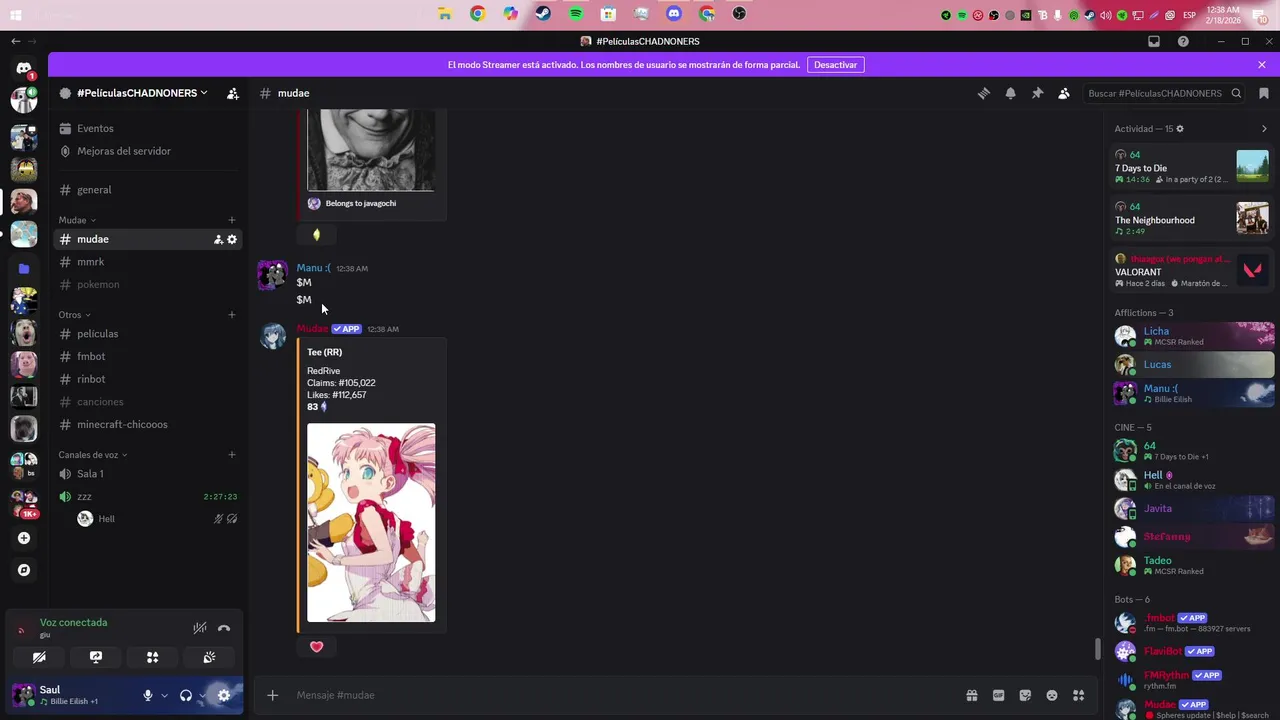This screenshot has width=1280, height=720.
Task: Open message attachment plus button
Action: pyautogui.click(x=272, y=695)
